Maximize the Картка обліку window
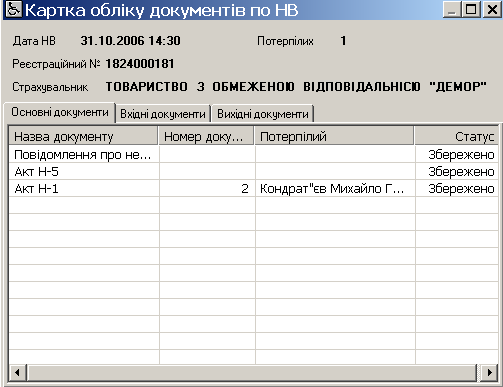The width and height of the screenshot is (503, 387). pyautogui.click(x=471, y=10)
